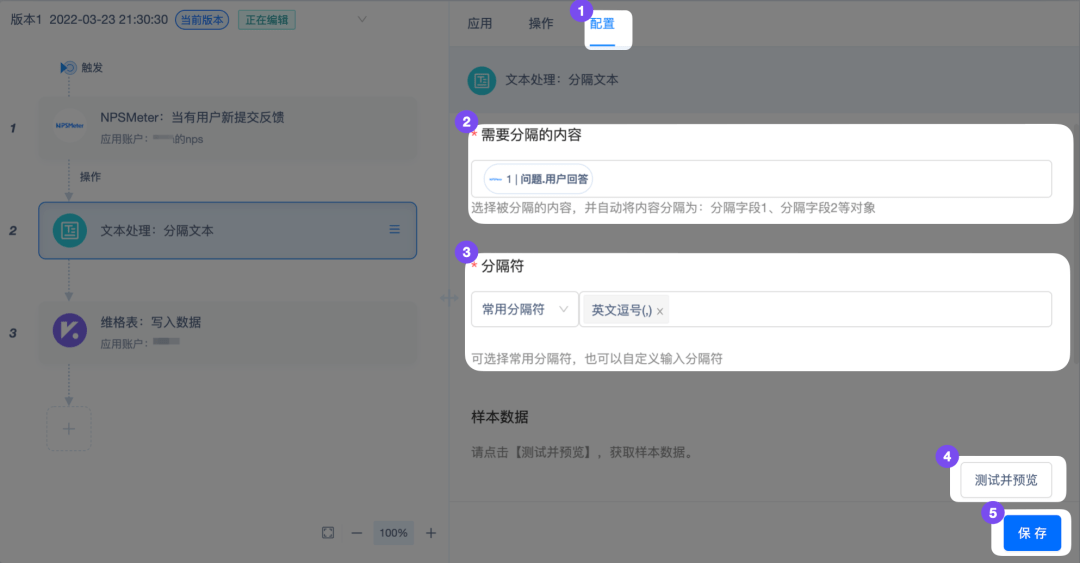Click the fit-to-screen canvas icon
The width and height of the screenshot is (1080, 563).
click(328, 533)
